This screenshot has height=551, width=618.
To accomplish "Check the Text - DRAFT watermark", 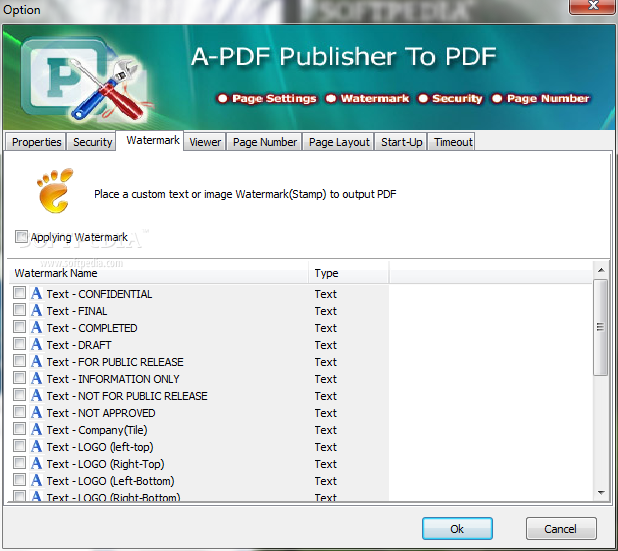I will tap(19, 344).
